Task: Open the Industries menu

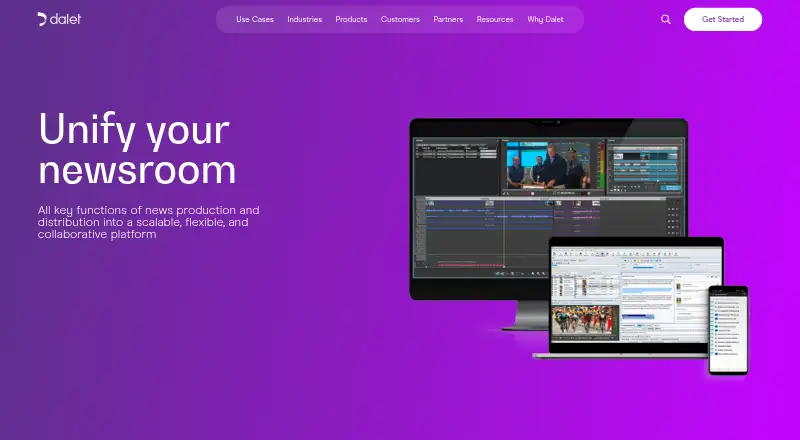Action: pos(305,19)
